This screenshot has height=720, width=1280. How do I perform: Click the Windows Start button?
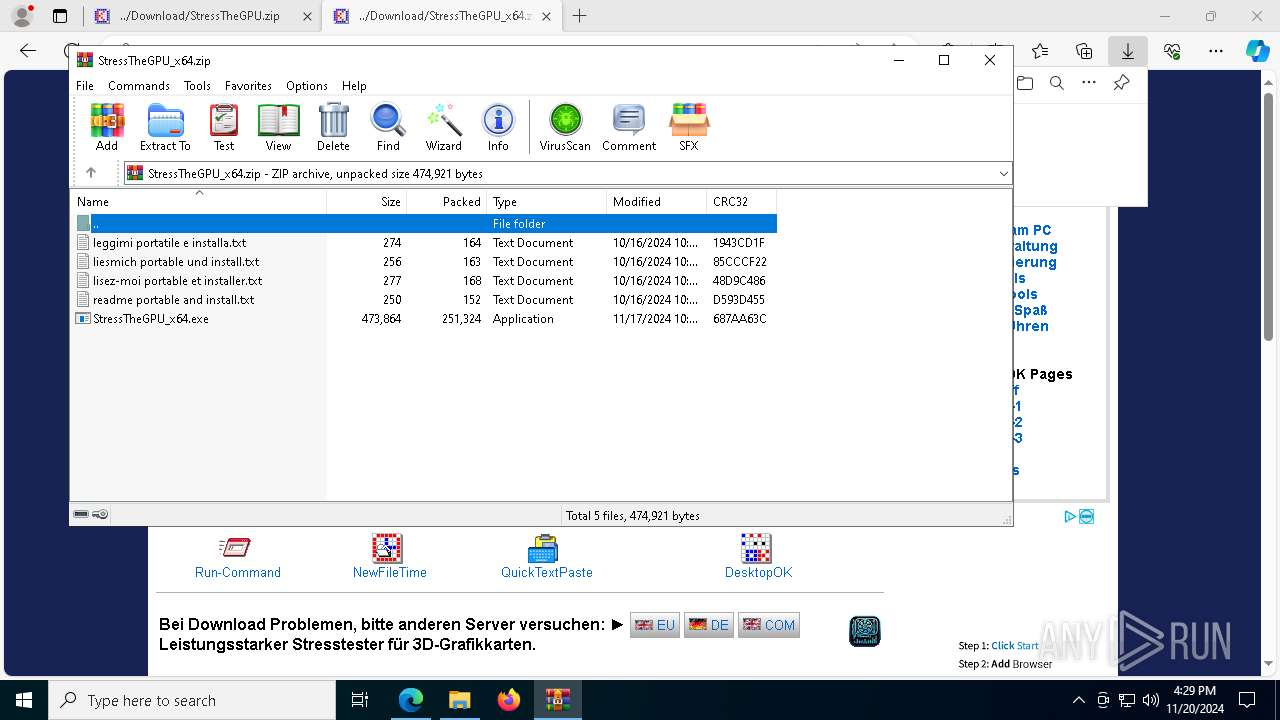pos(24,700)
